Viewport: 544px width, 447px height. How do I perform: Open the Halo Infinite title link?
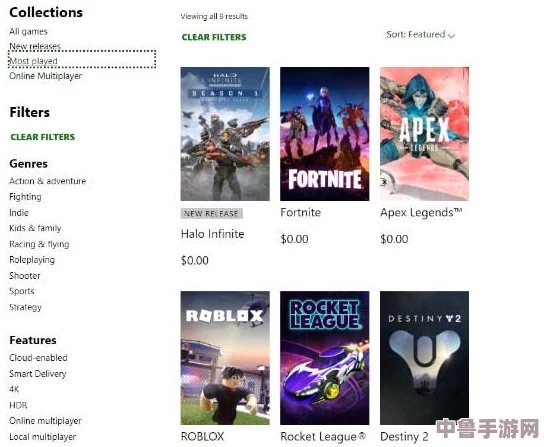tap(212, 234)
